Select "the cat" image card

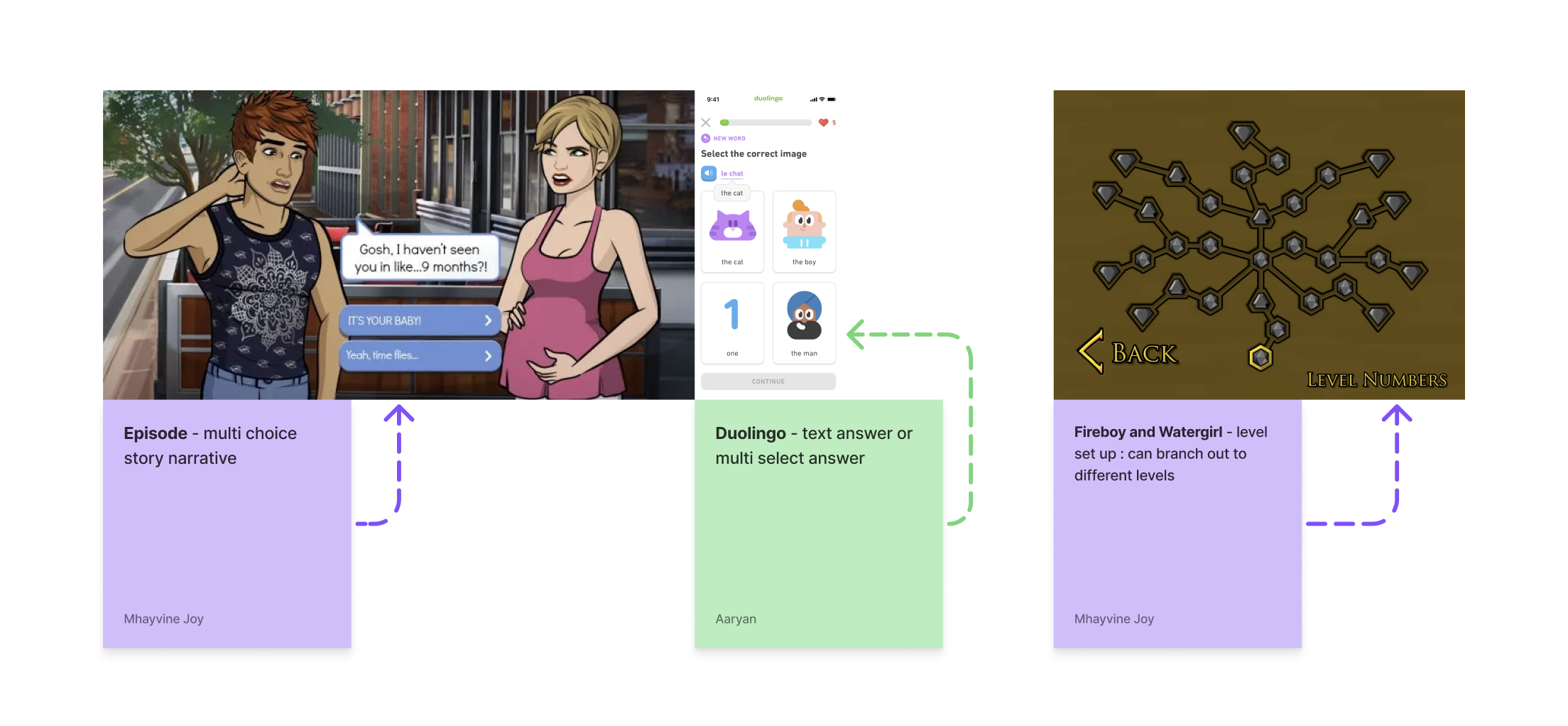click(x=732, y=232)
